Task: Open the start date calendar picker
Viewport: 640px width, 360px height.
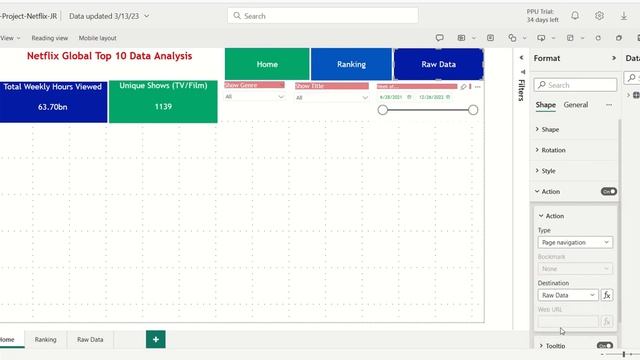Action: [x=409, y=97]
